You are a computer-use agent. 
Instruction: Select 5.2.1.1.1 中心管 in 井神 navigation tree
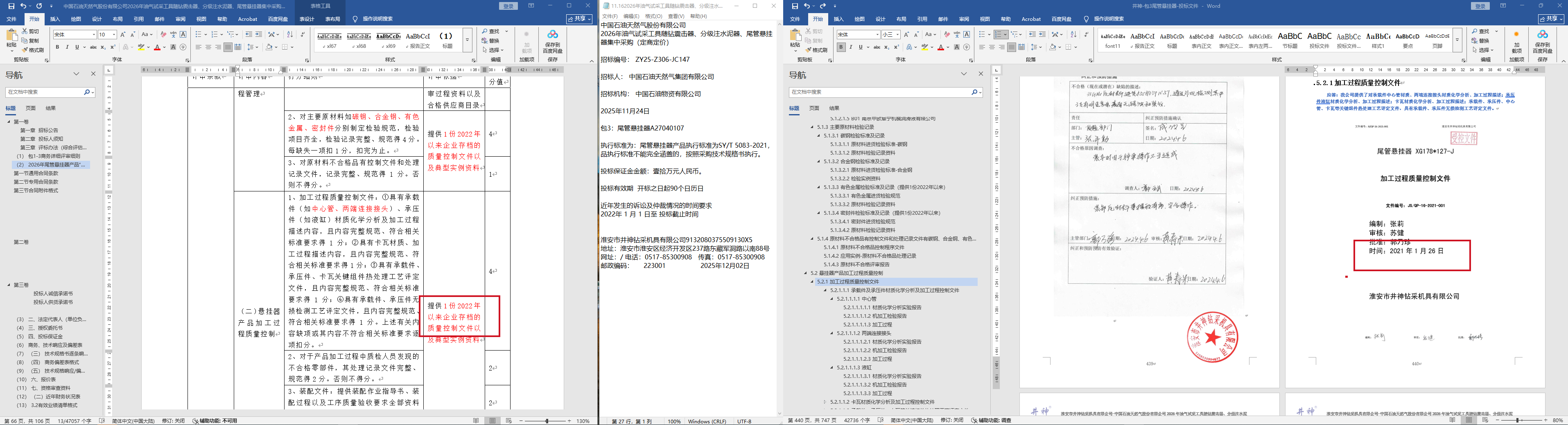(856, 299)
